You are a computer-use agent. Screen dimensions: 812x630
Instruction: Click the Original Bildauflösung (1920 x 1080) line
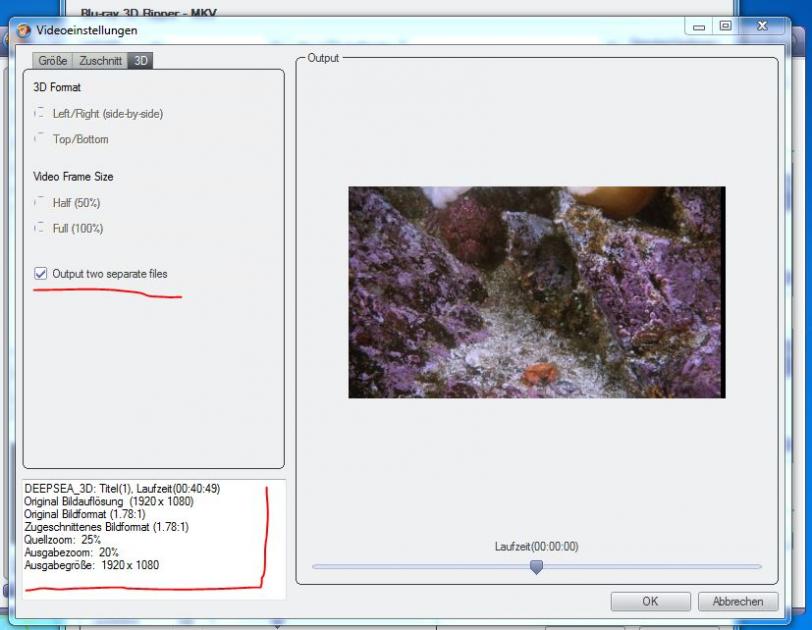click(x=109, y=501)
